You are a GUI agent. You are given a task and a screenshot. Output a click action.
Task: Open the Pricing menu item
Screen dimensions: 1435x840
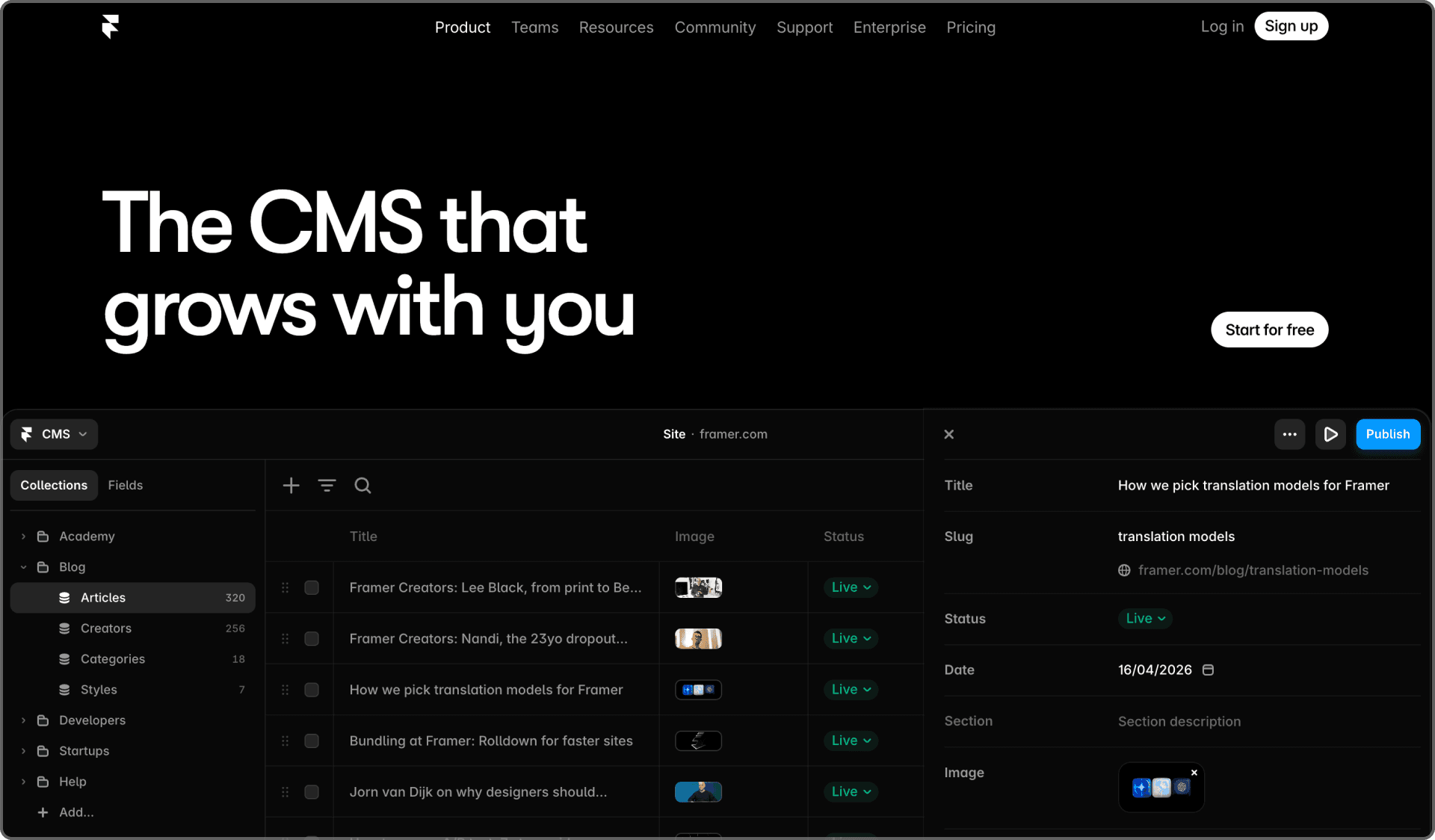[x=970, y=28]
